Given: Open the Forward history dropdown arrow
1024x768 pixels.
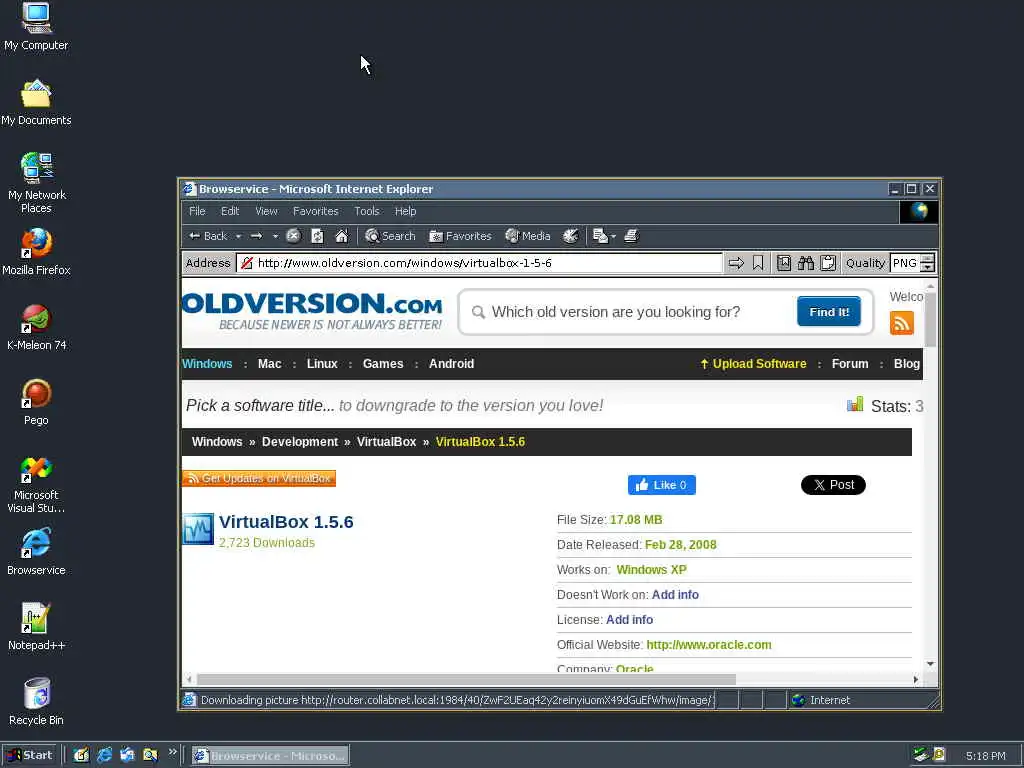Looking at the screenshot, I should tap(275, 236).
